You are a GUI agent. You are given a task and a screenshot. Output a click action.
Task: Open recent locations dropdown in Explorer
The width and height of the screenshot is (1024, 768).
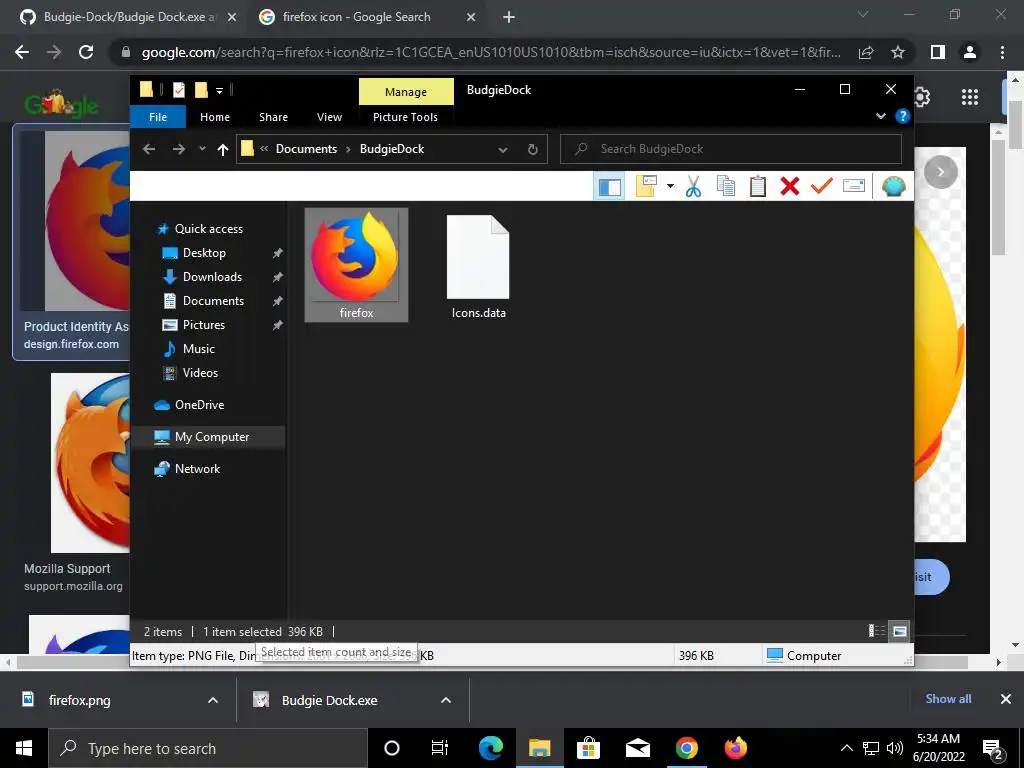(x=202, y=149)
